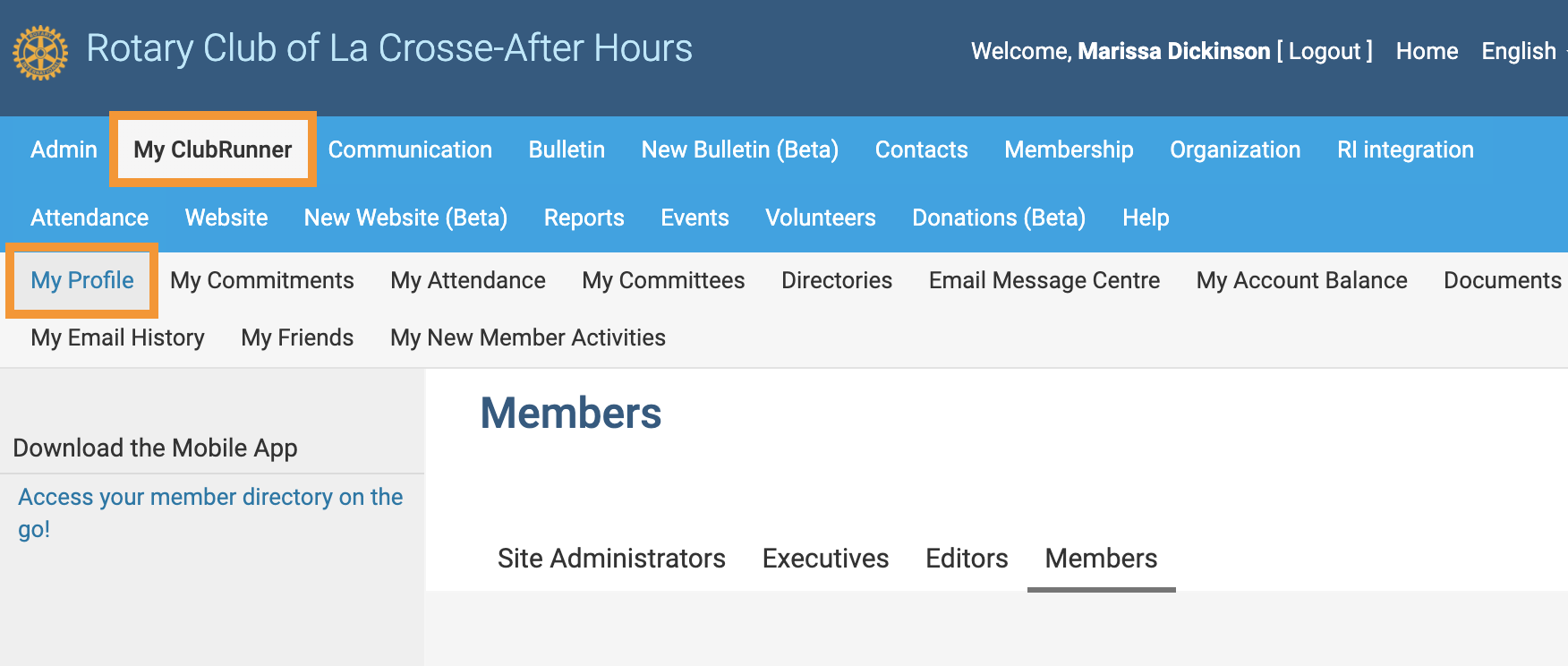
Task: Open My Commitments page
Action: pos(262,280)
